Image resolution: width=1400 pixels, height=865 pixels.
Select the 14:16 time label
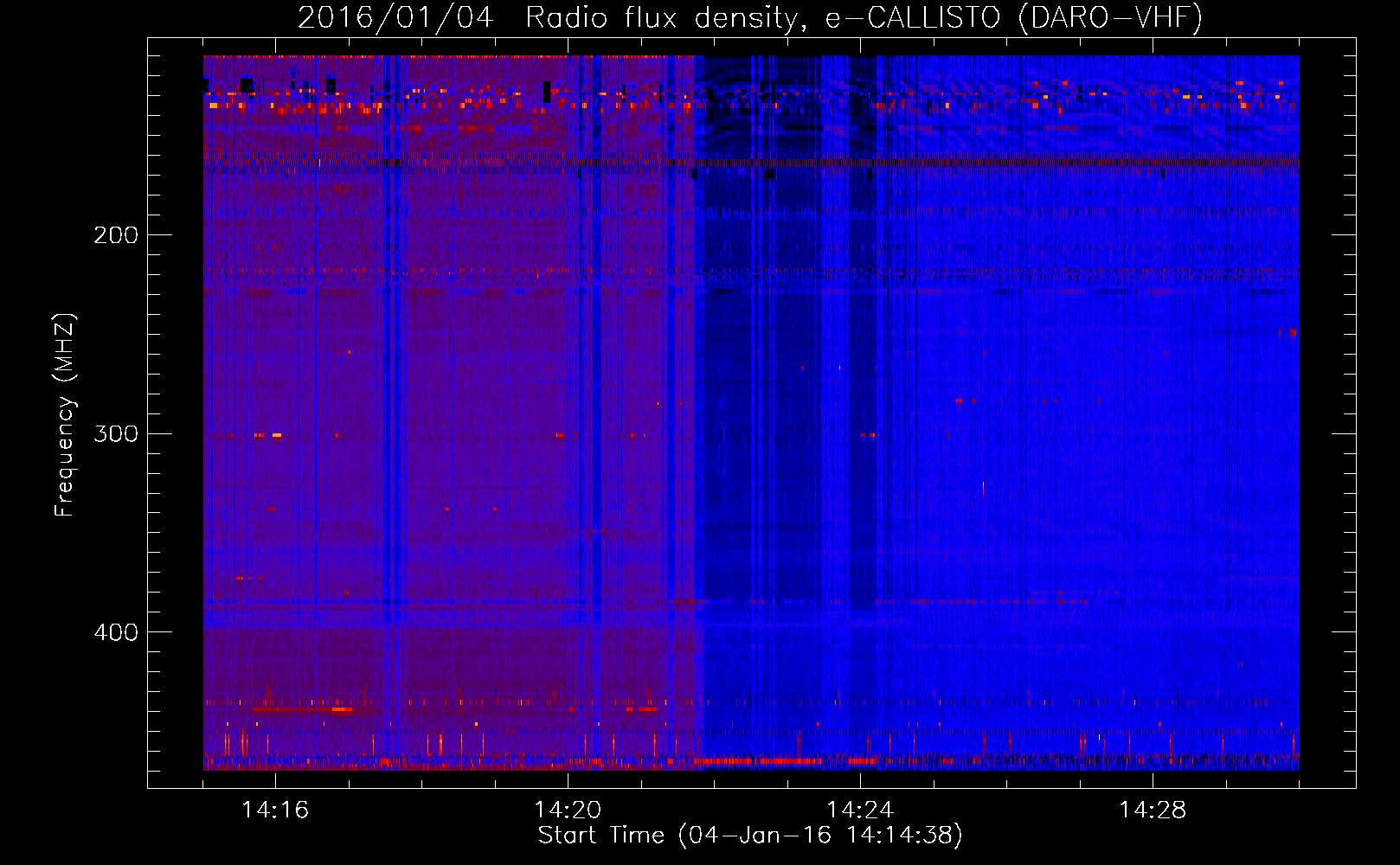click(275, 811)
